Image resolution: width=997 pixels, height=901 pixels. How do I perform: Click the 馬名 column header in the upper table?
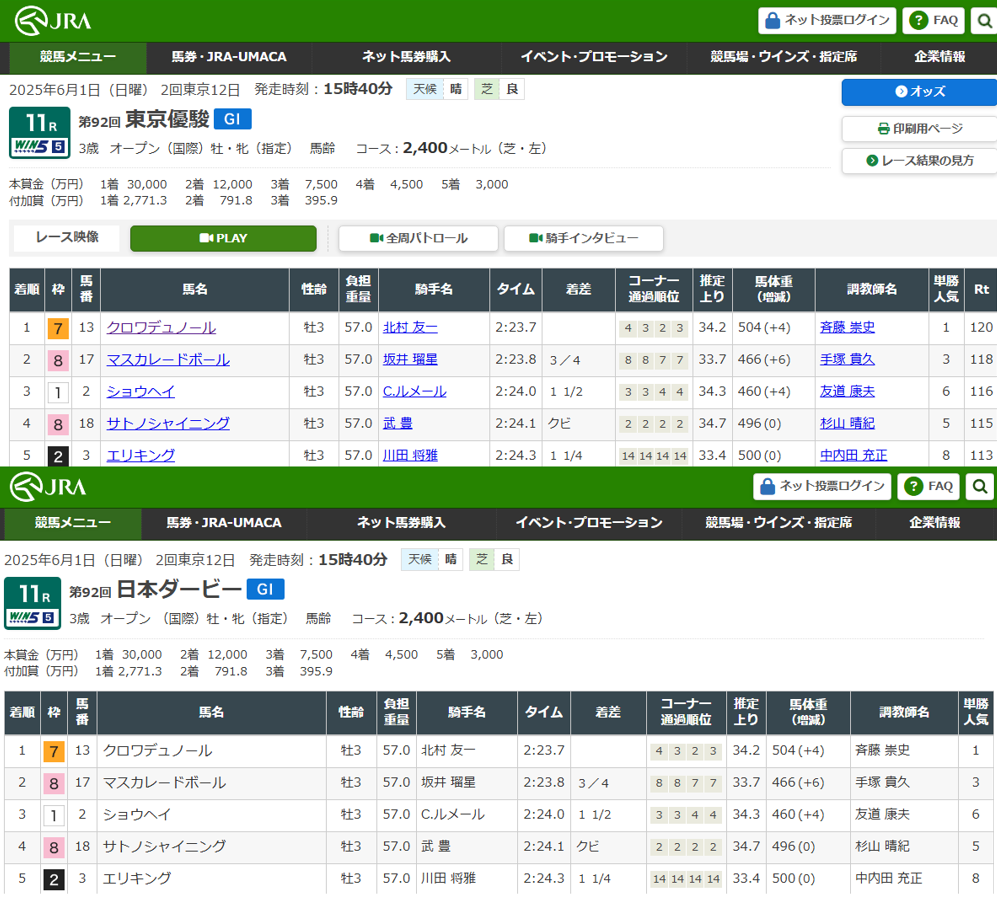click(195, 289)
